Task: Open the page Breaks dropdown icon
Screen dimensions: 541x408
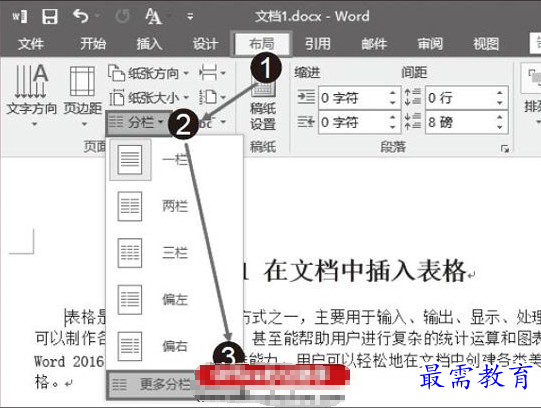Action: [212, 73]
